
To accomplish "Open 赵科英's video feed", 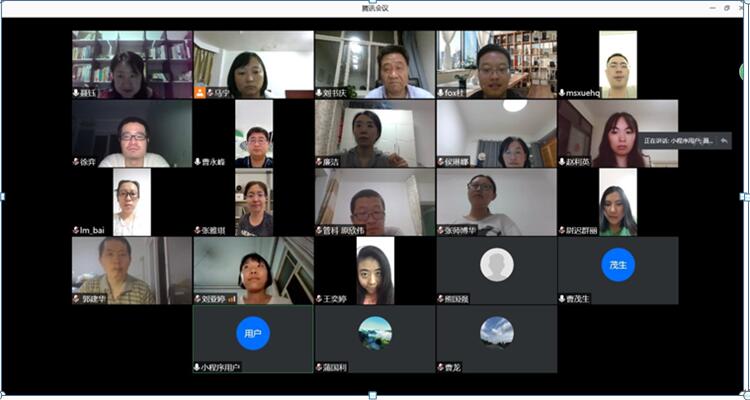I will click(x=618, y=132).
